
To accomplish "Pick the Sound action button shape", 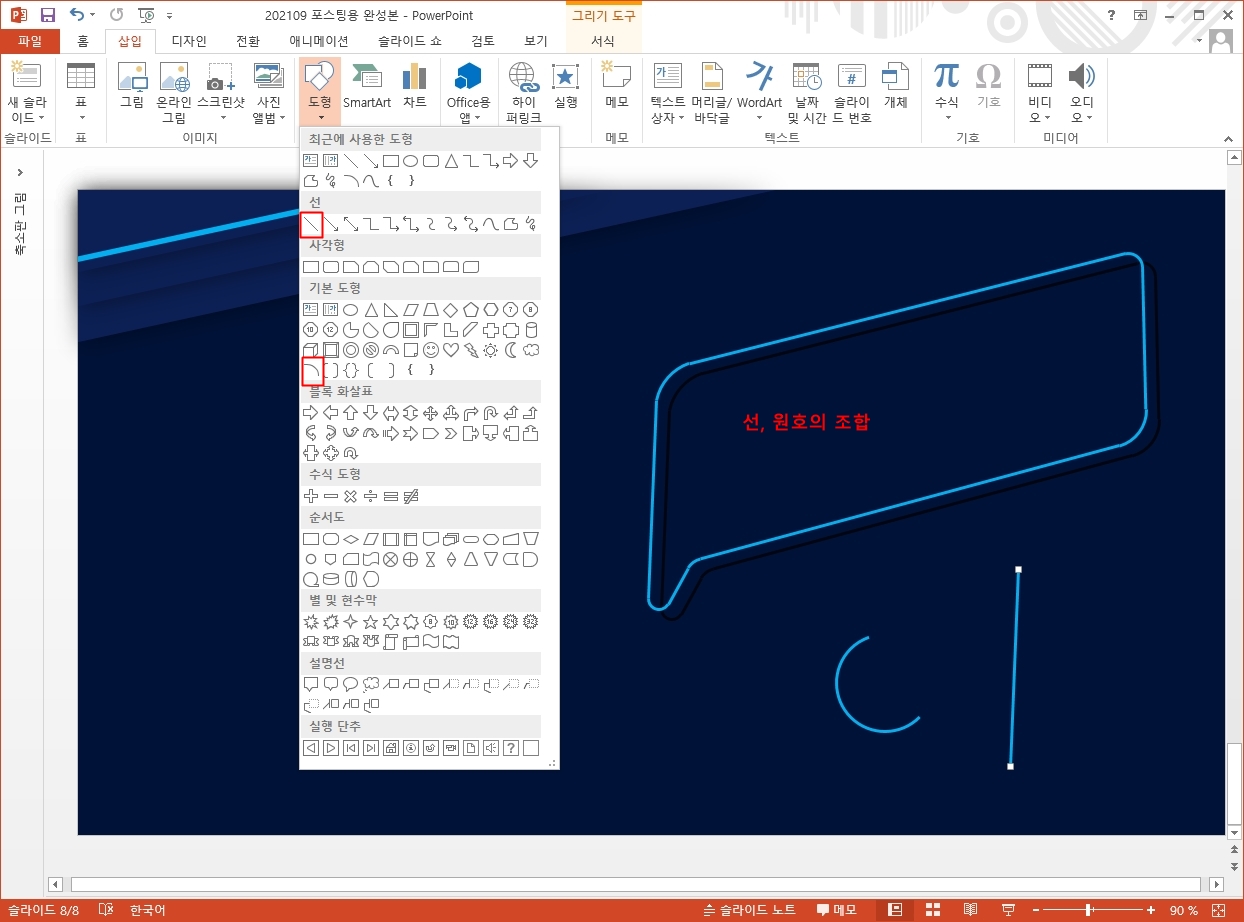I will pos(491,748).
